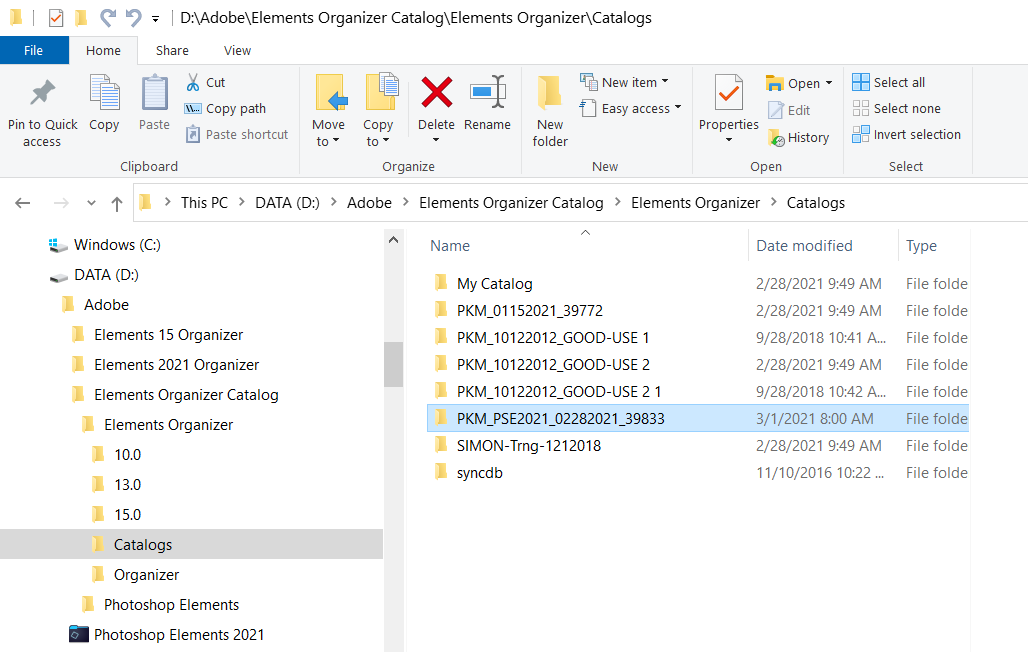Switch to the View ribbon tab
Viewport: 1028px width, 652px height.
click(237, 50)
